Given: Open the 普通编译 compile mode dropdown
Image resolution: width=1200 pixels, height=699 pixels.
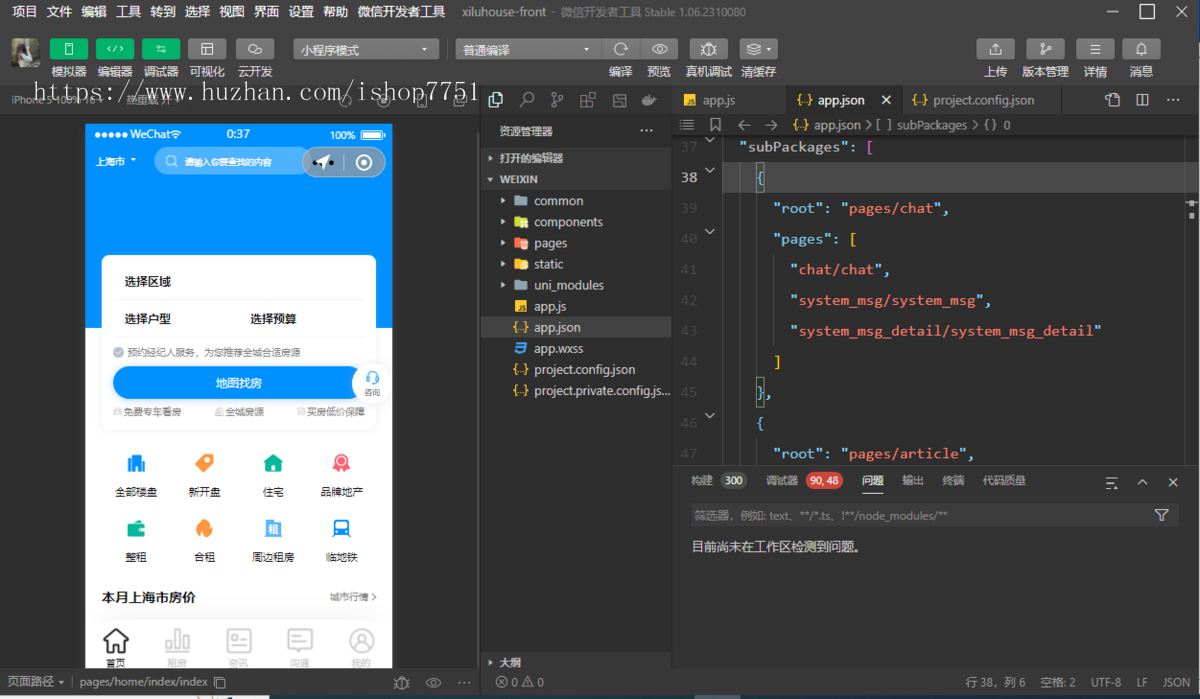Looking at the screenshot, I should [527, 49].
